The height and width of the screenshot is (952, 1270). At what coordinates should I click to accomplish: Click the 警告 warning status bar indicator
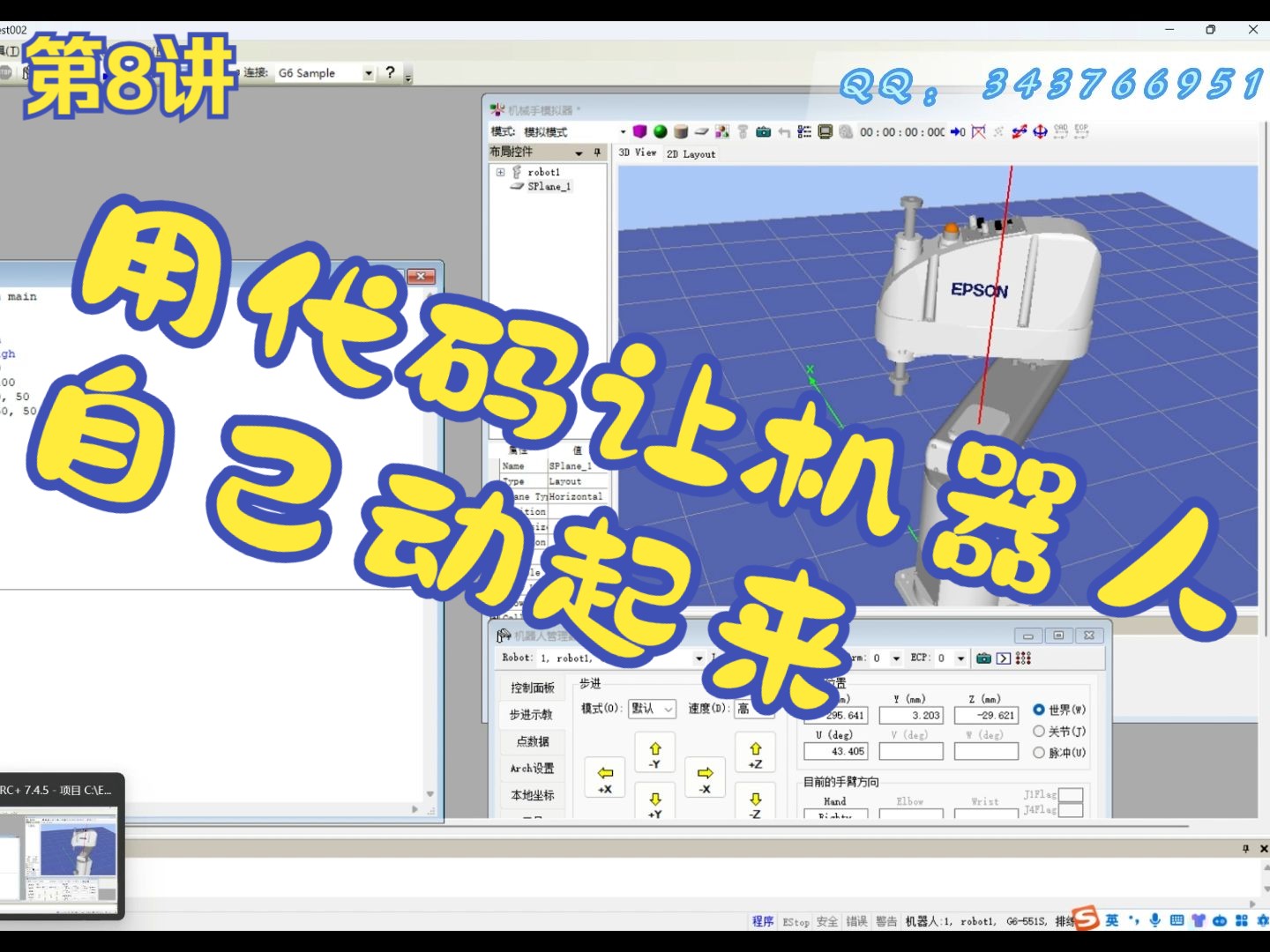(886, 921)
